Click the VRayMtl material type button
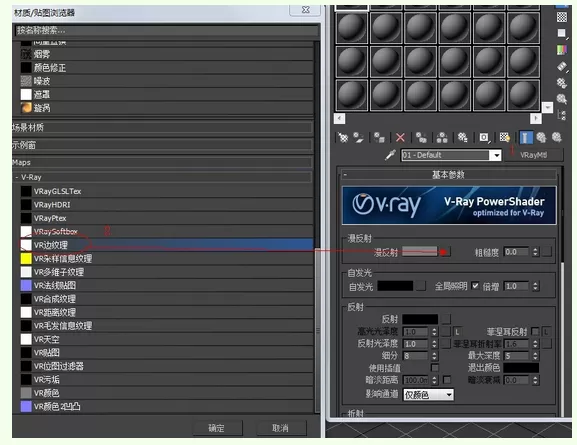 coord(534,155)
